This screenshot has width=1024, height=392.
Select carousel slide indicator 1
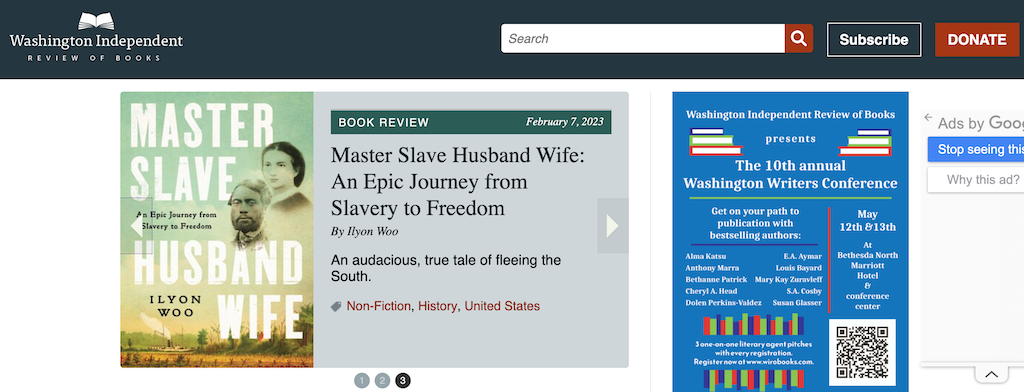click(x=362, y=380)
